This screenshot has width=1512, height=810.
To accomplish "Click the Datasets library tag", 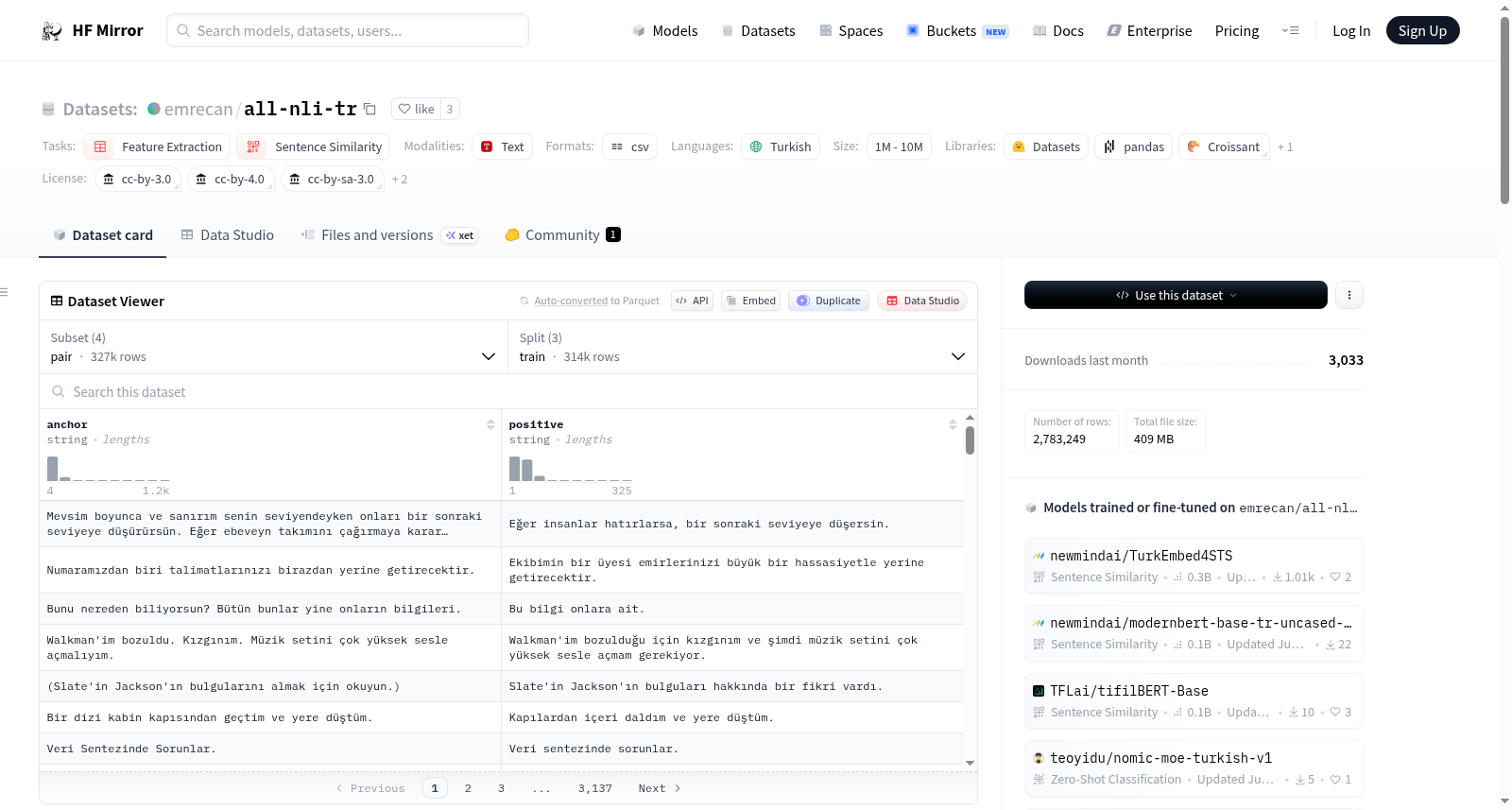I will tap(1046, 146).
